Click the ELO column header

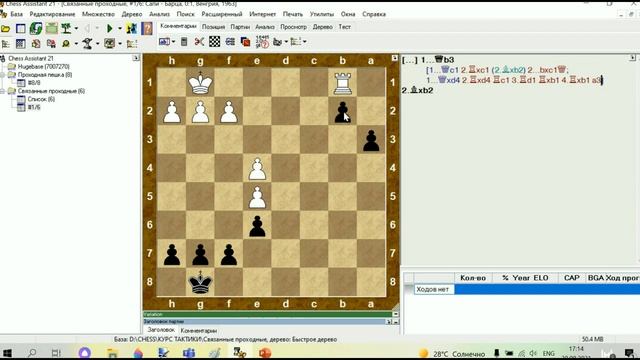tap(541, 278)
